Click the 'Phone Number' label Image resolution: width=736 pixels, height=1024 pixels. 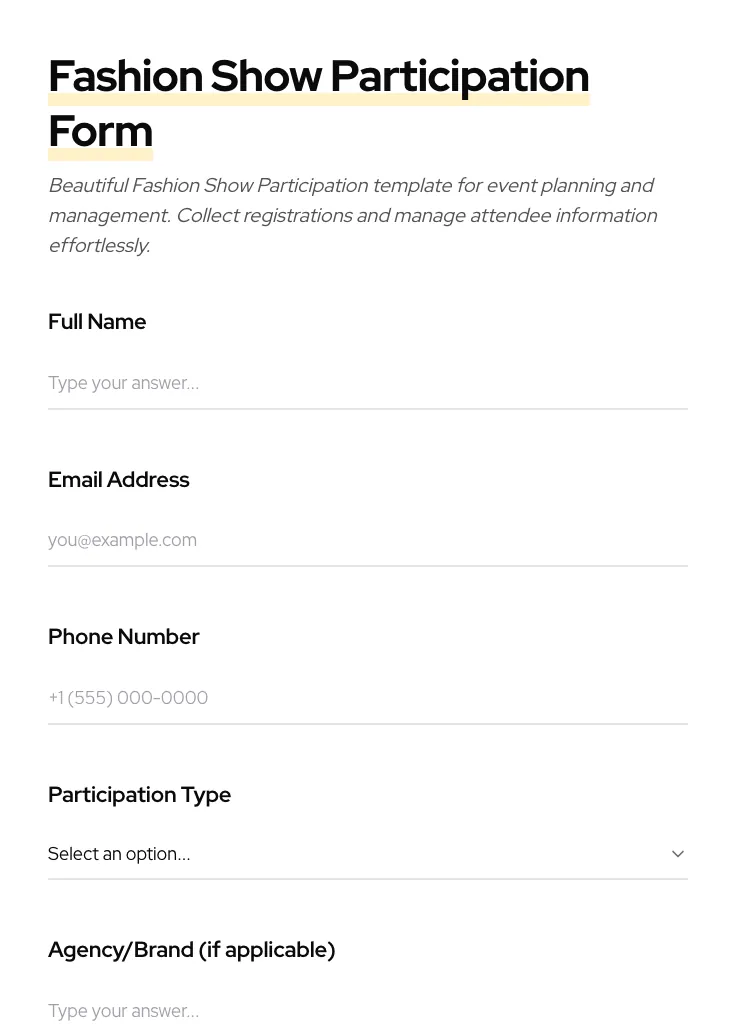(123, 637)
